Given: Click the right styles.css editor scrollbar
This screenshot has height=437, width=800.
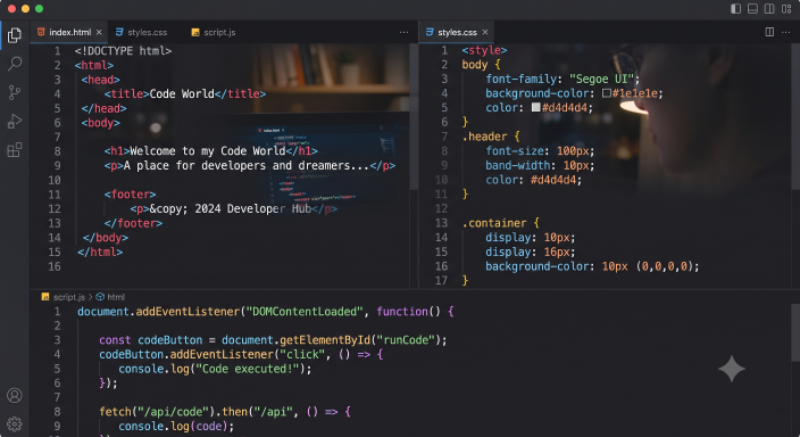Looking at the screenshot, I should [795, 115].
